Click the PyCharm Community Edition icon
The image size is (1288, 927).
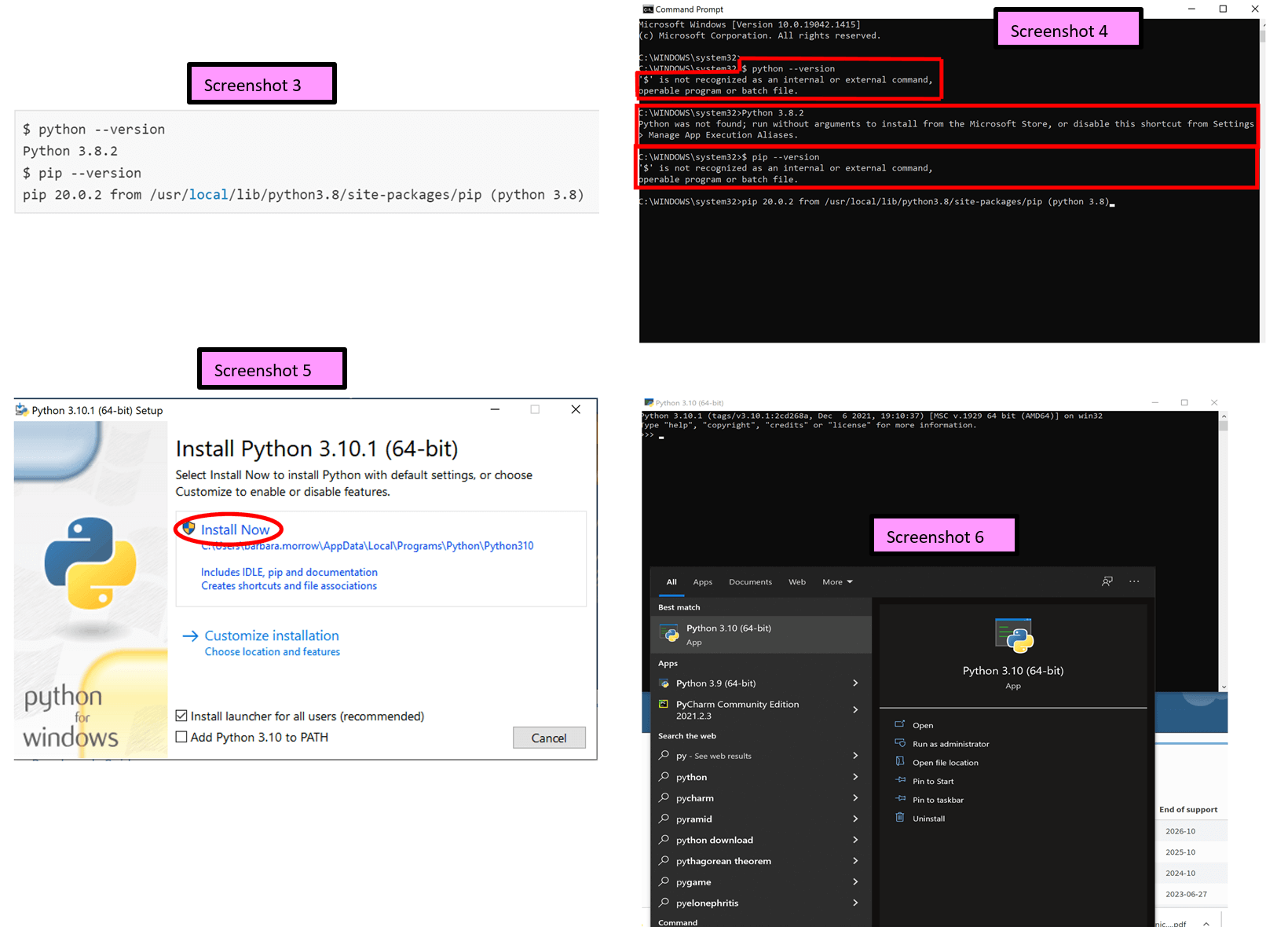664,705
